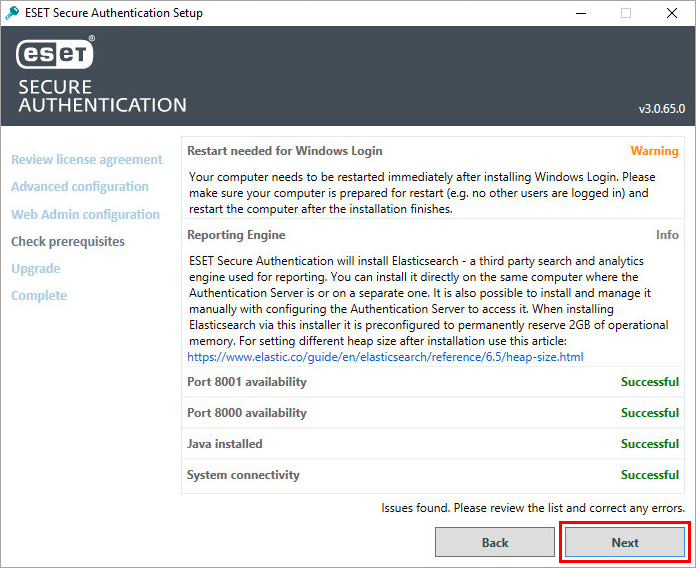
Task: Click the Next button
Action: click(625, 542)
